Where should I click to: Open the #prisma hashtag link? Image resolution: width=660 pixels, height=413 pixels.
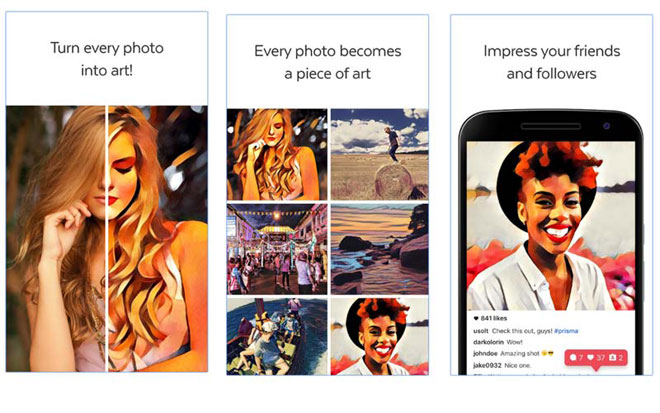click(566, 331)
